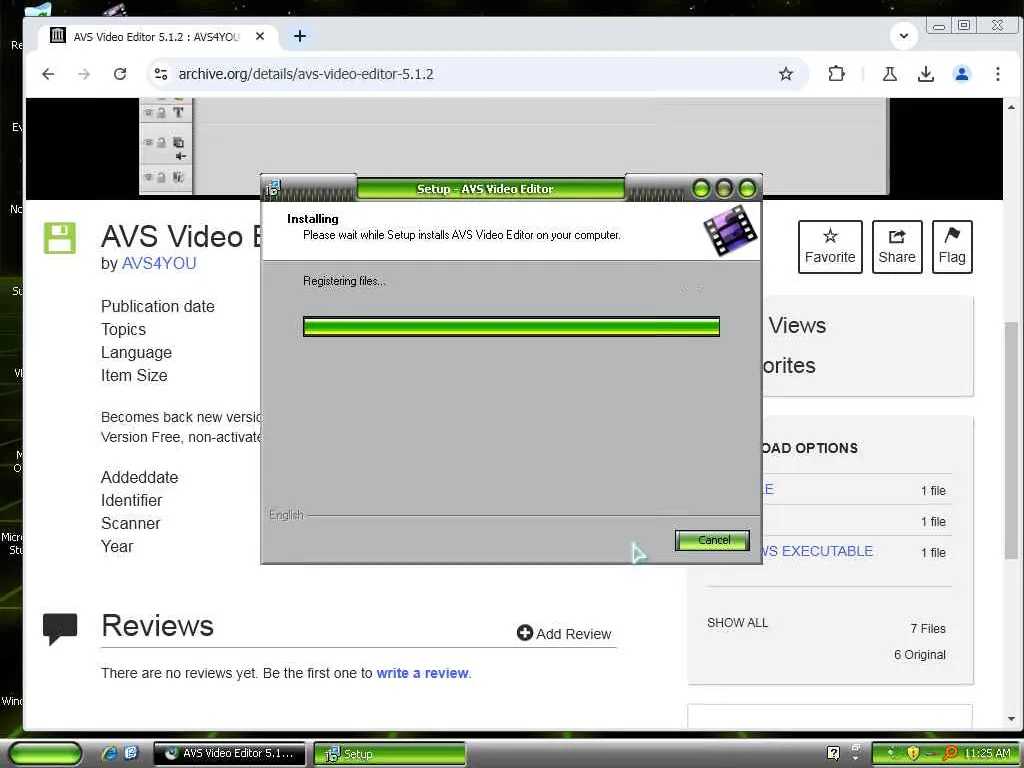Reload the archive.org page
This screenshot has height=768, width=1024.
click(120, 74)
